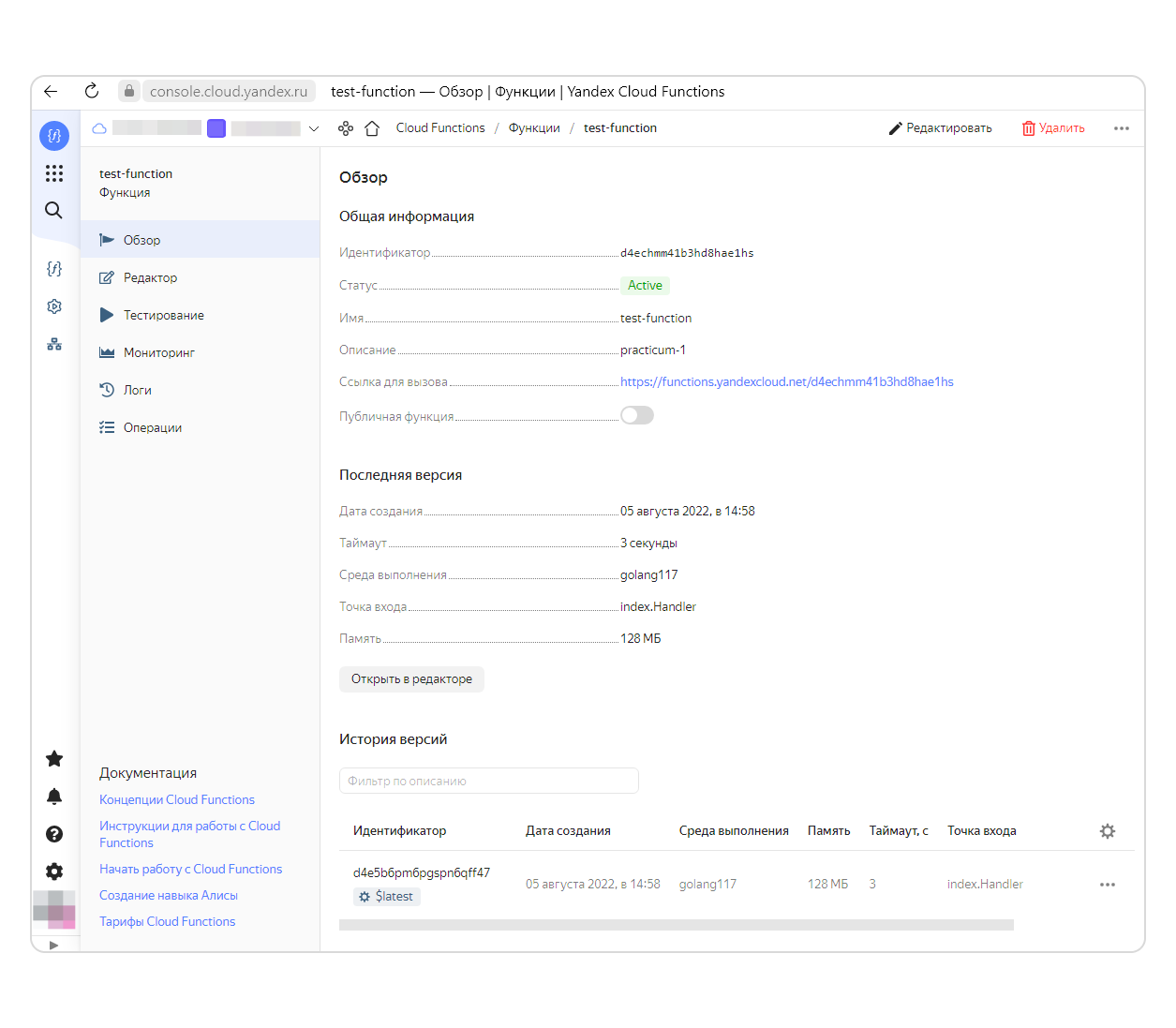Click the services cluster icon in breadcrumb

pos(346,128)
